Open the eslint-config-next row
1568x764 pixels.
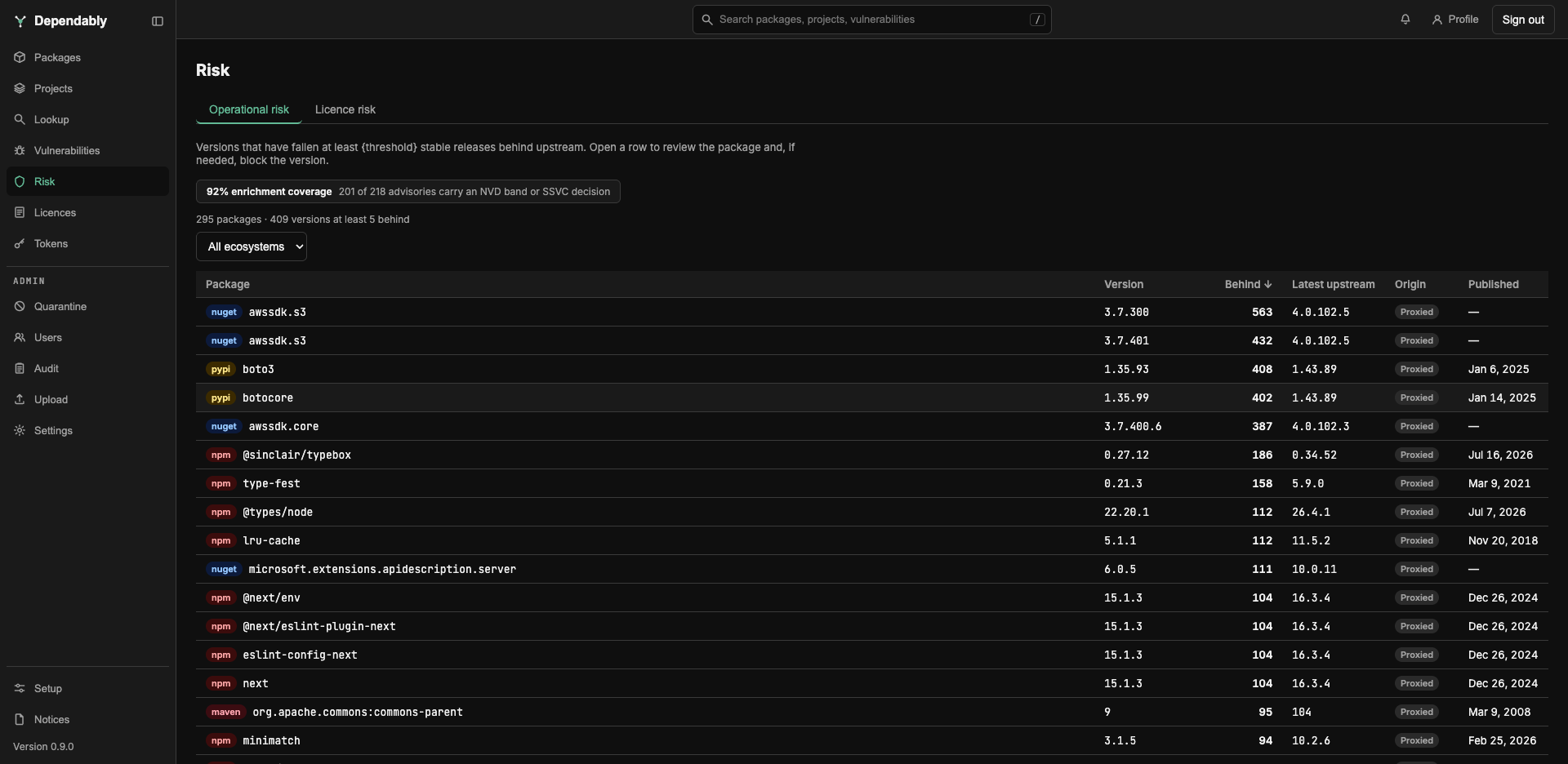(x=872, y=655)
